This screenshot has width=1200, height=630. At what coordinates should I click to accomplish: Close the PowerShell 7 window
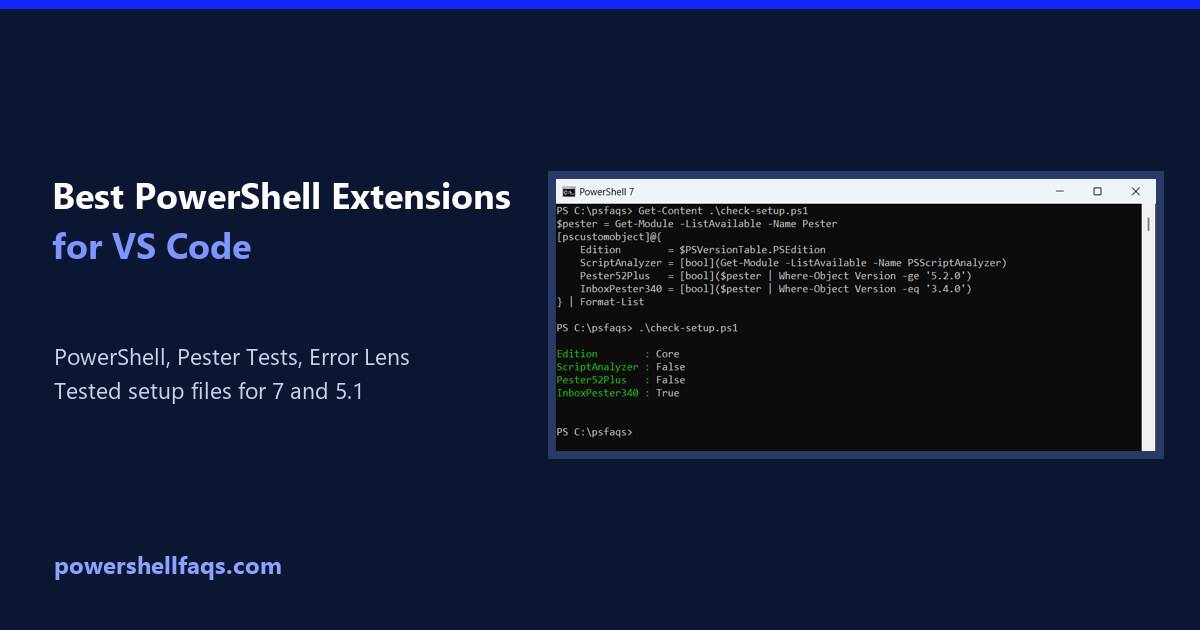[1136, 191]
